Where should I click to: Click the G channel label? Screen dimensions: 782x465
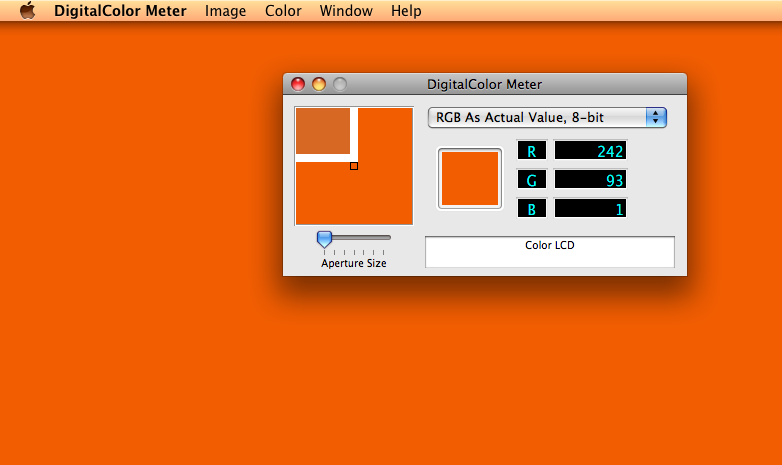(x=532, y=180)
